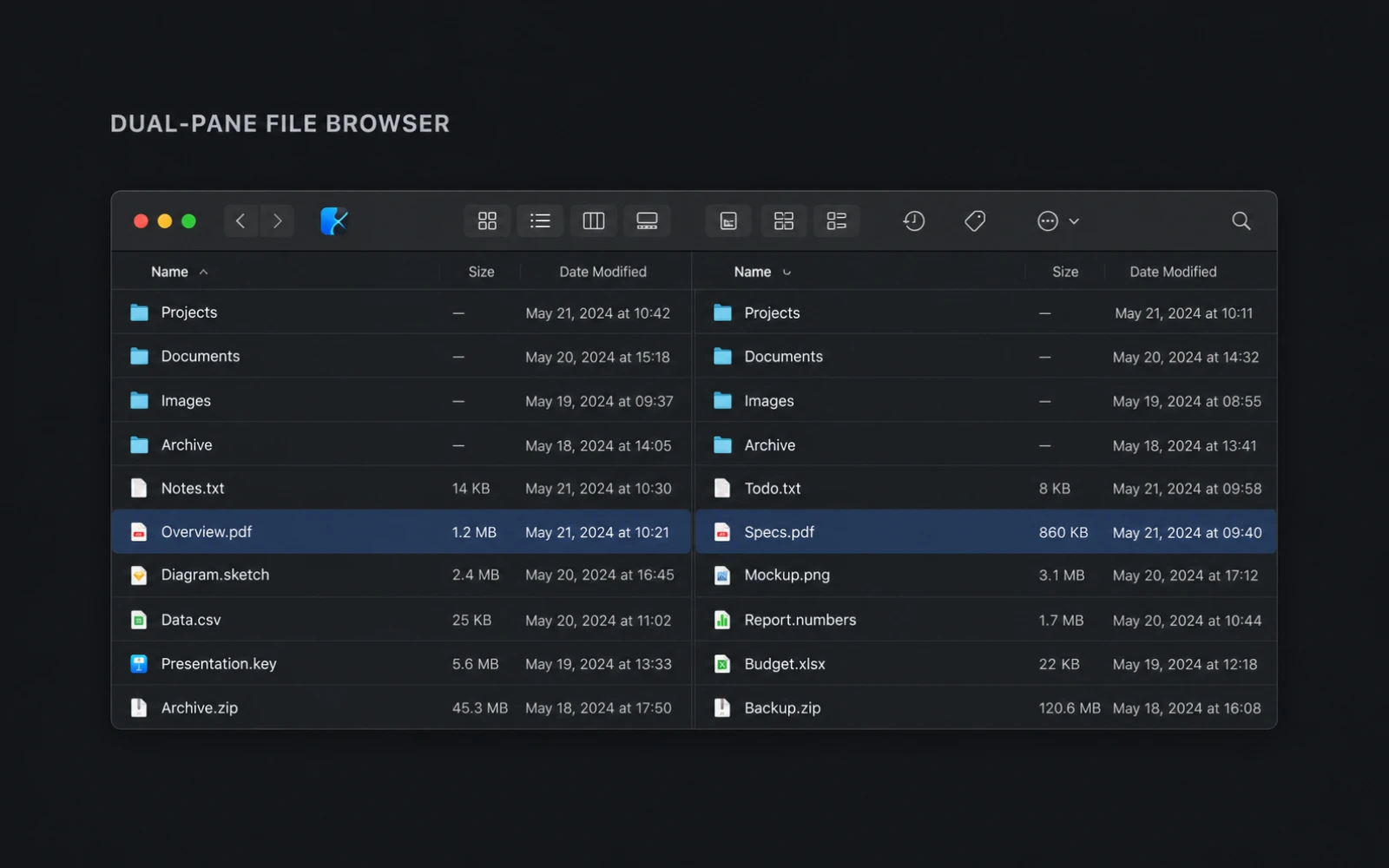Click the Diagram.sketch file icon
The height and width of the screenshot is (868, 1389).
point(139,575)
